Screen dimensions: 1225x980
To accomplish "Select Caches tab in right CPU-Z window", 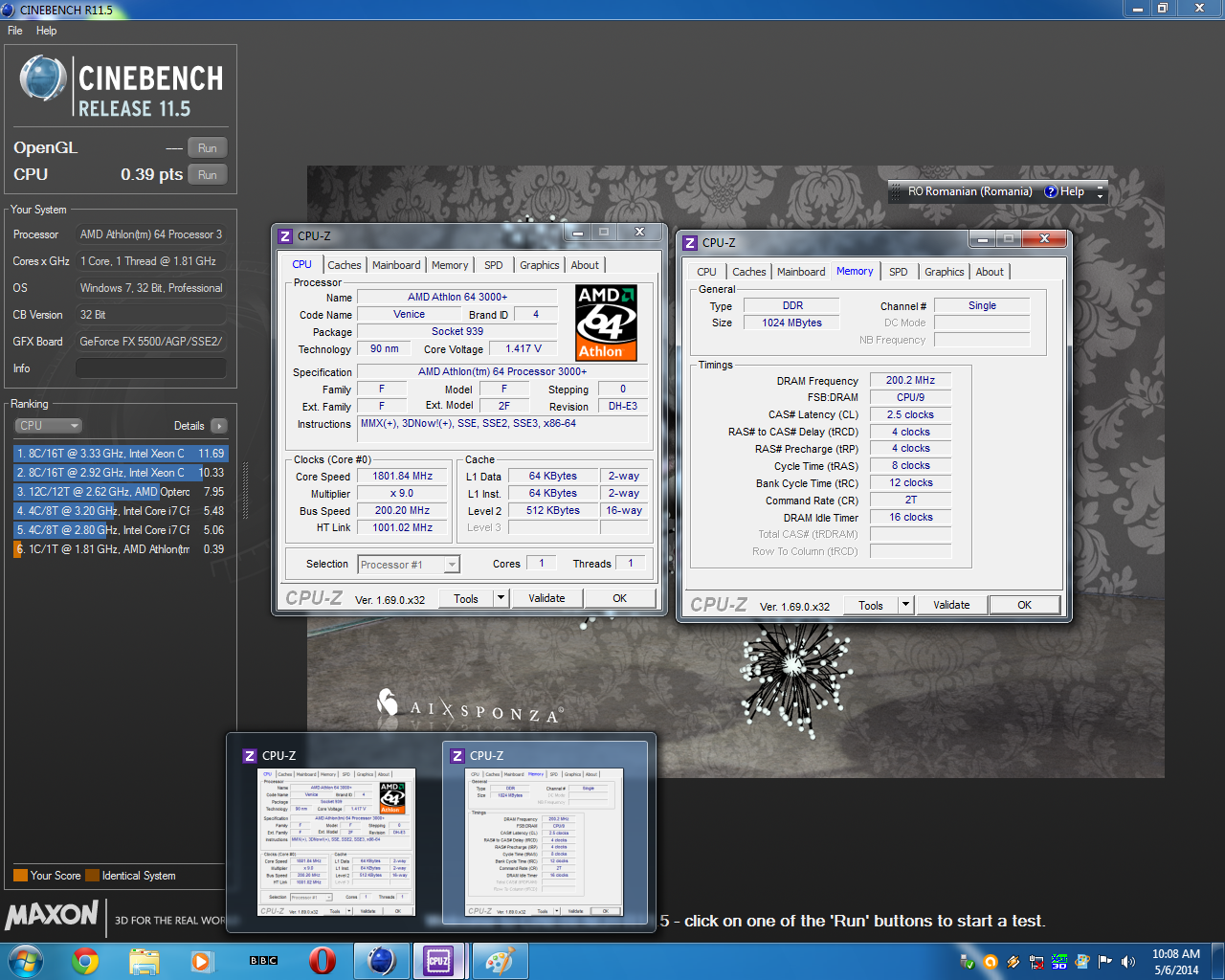I will pyautogui.click(x=749, y=272).
